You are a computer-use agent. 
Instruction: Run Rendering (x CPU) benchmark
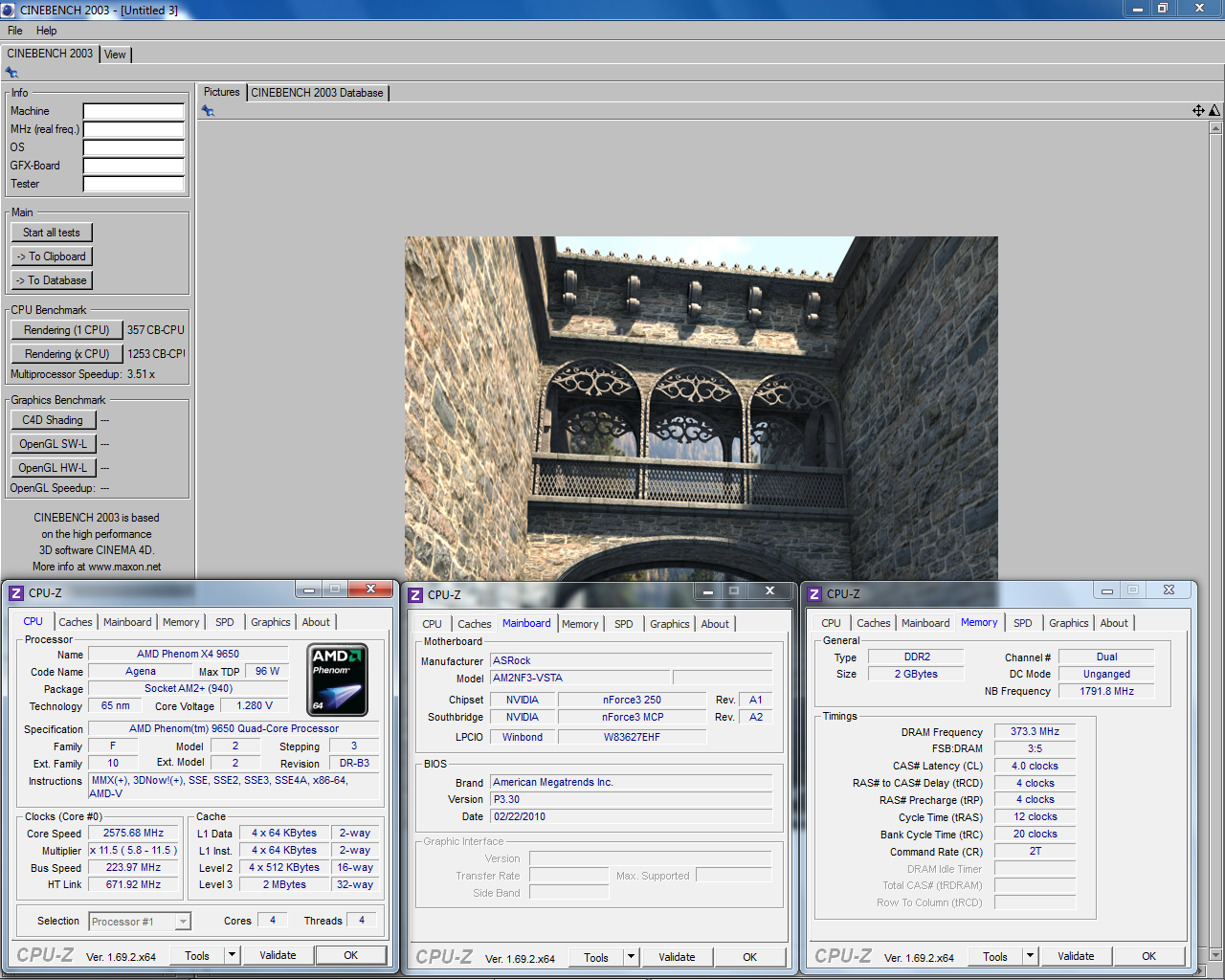(x=67, y=354)
